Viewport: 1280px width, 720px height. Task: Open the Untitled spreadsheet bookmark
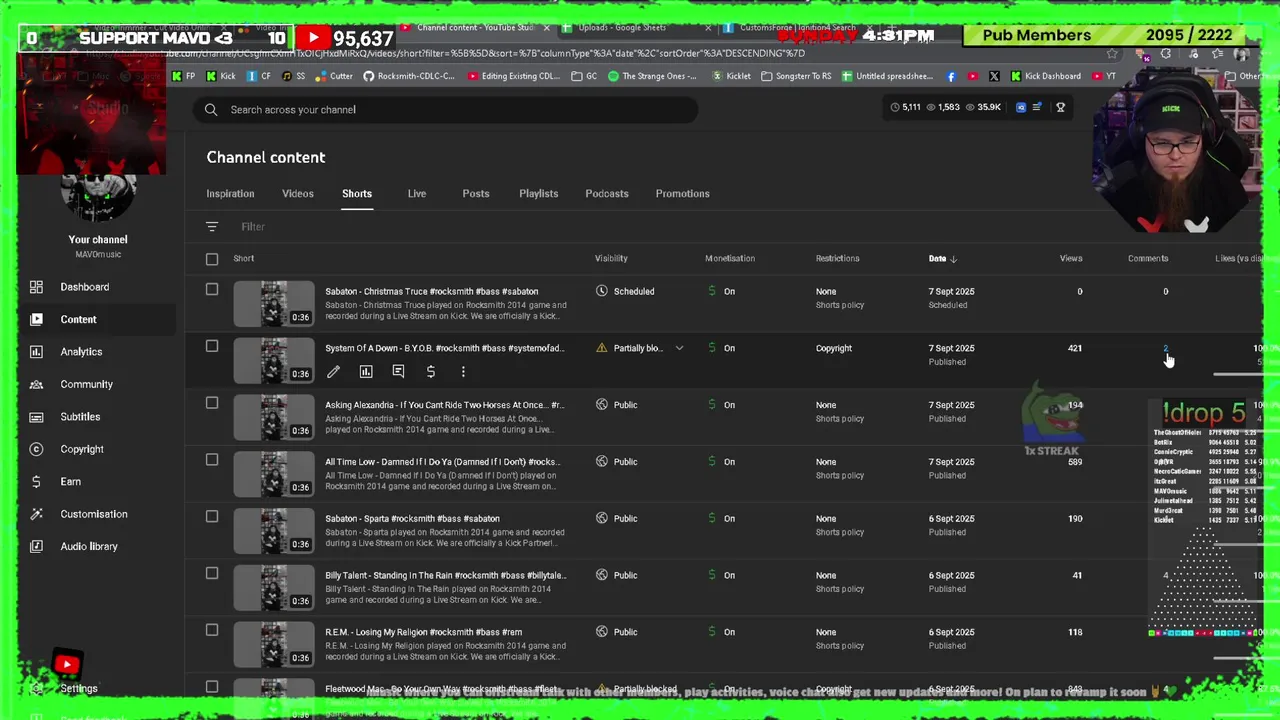(x=887, y=76)
